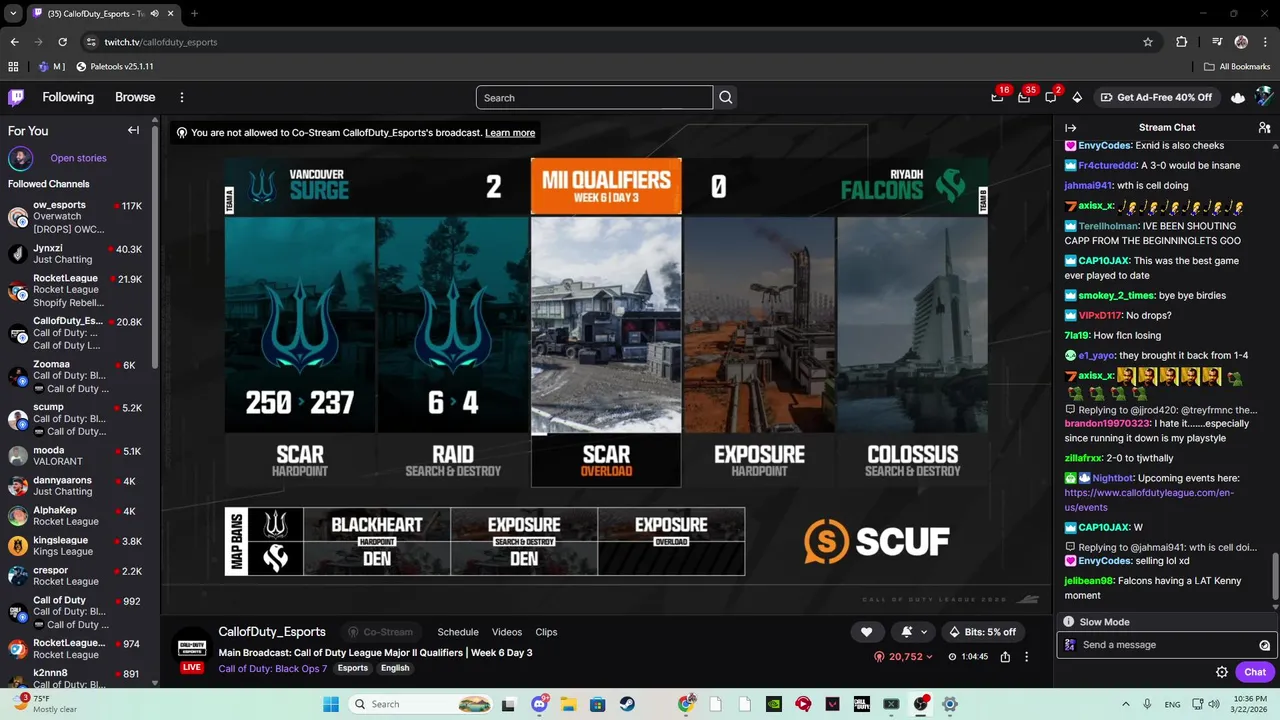The image size is (1280, 720).
Task: Show hidden system tray icons
Action: click(1126, 704)
